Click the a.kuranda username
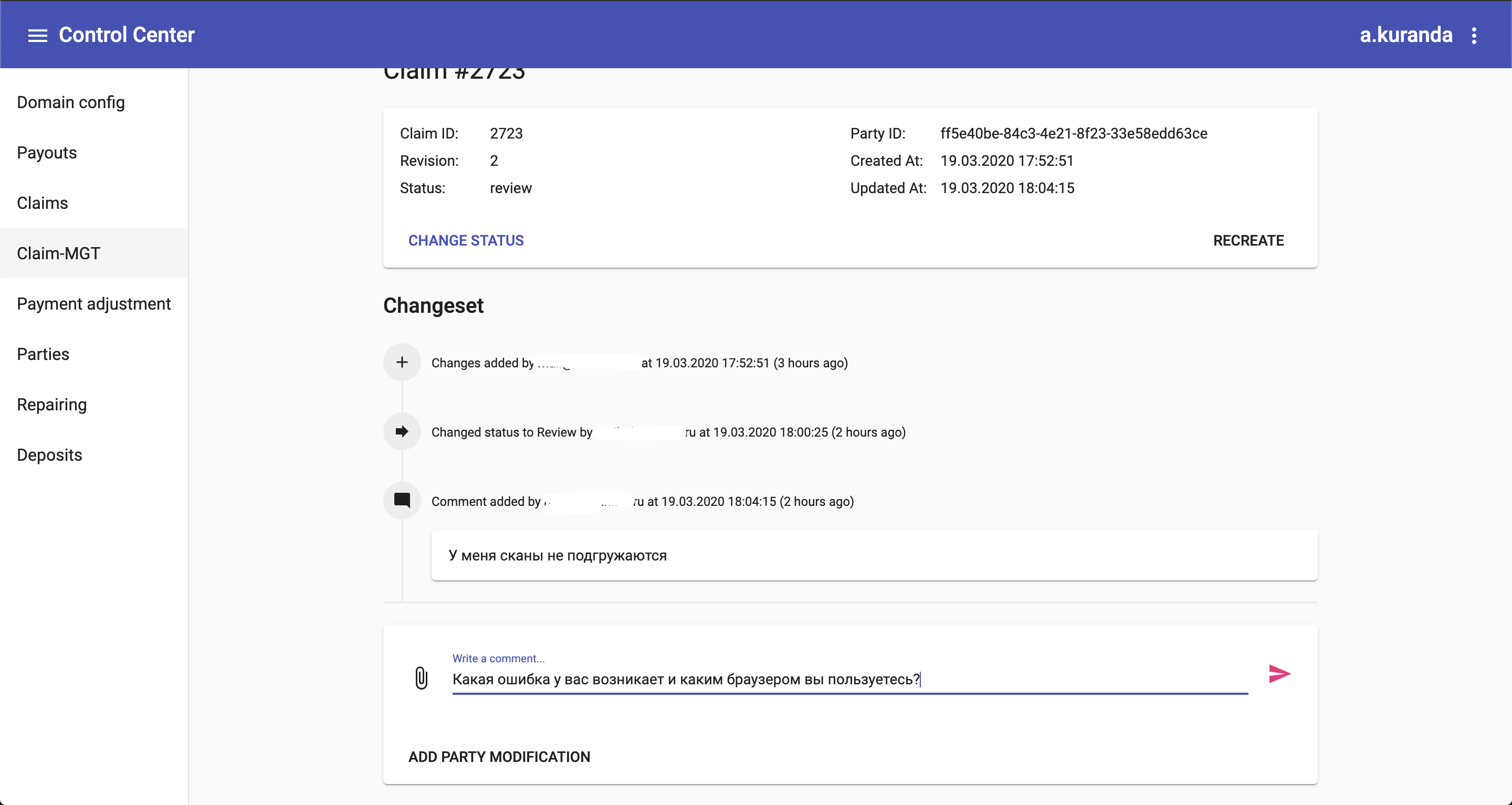1512x805 pixels. pyautogui.click(x=1406, y=35)
